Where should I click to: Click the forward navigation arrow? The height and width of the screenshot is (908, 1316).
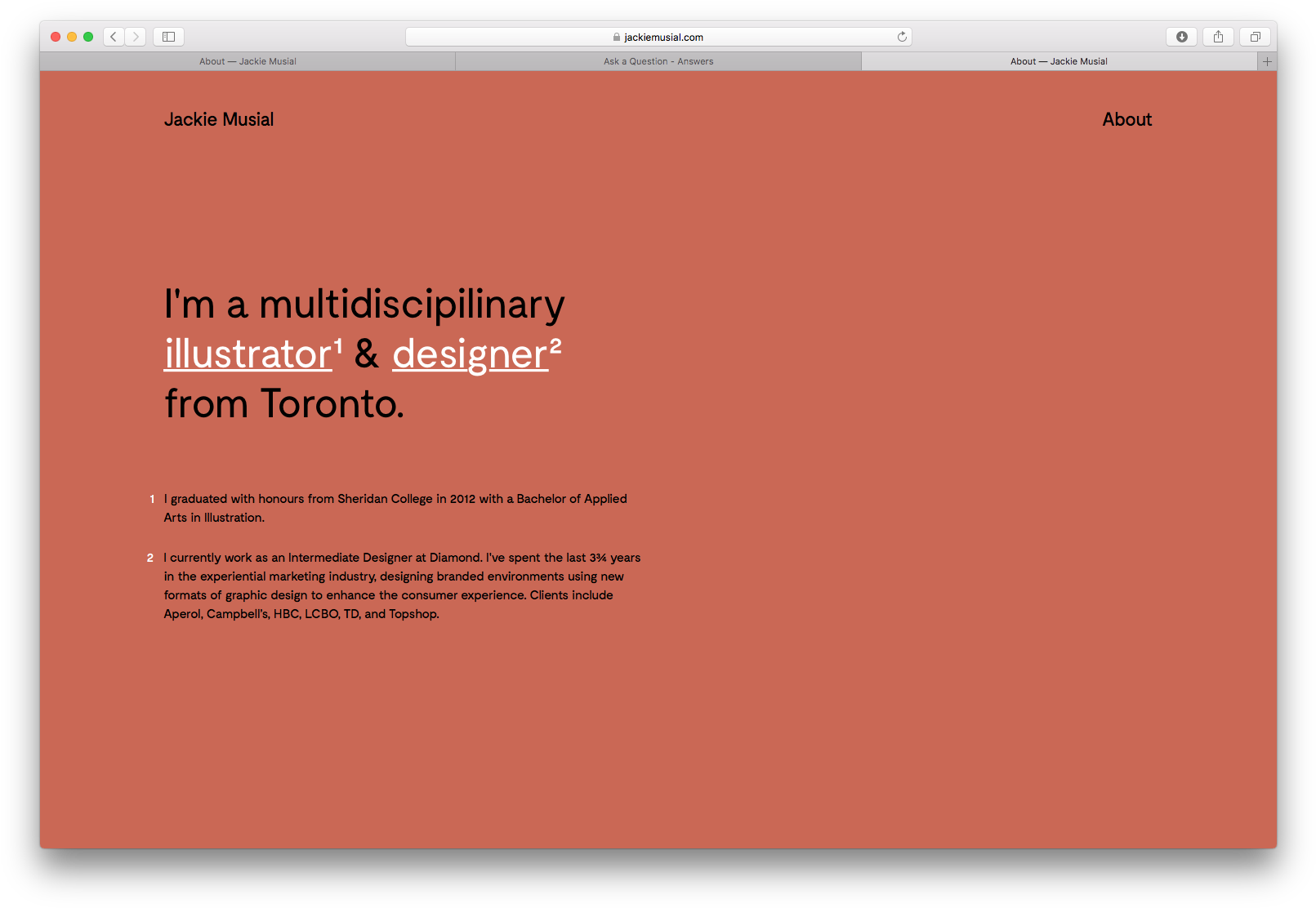tap(136, 37)
